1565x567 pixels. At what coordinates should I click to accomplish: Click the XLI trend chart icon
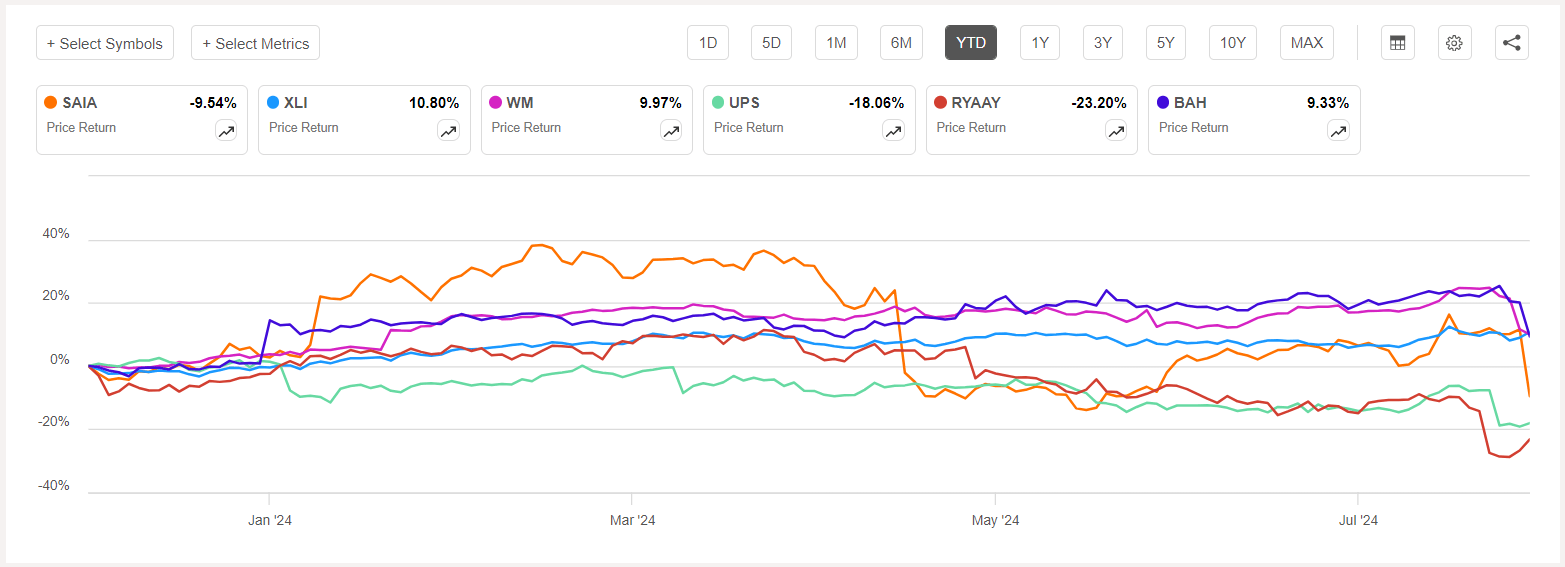click(x=448, y=130)
